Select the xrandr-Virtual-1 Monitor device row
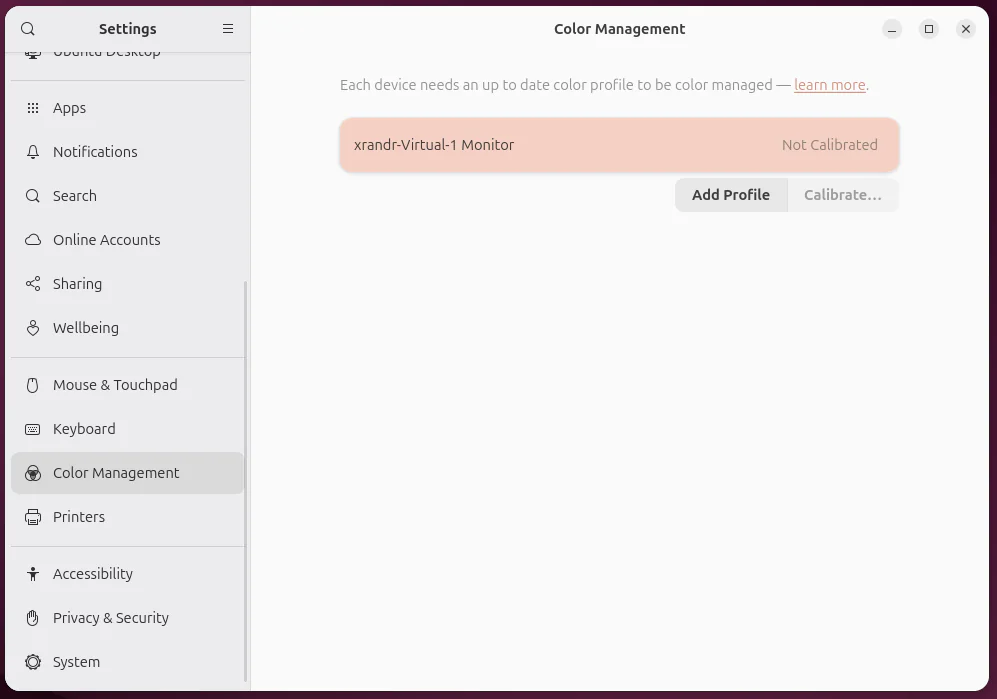This screenshot has width=997, height=699. coord(619,144)
